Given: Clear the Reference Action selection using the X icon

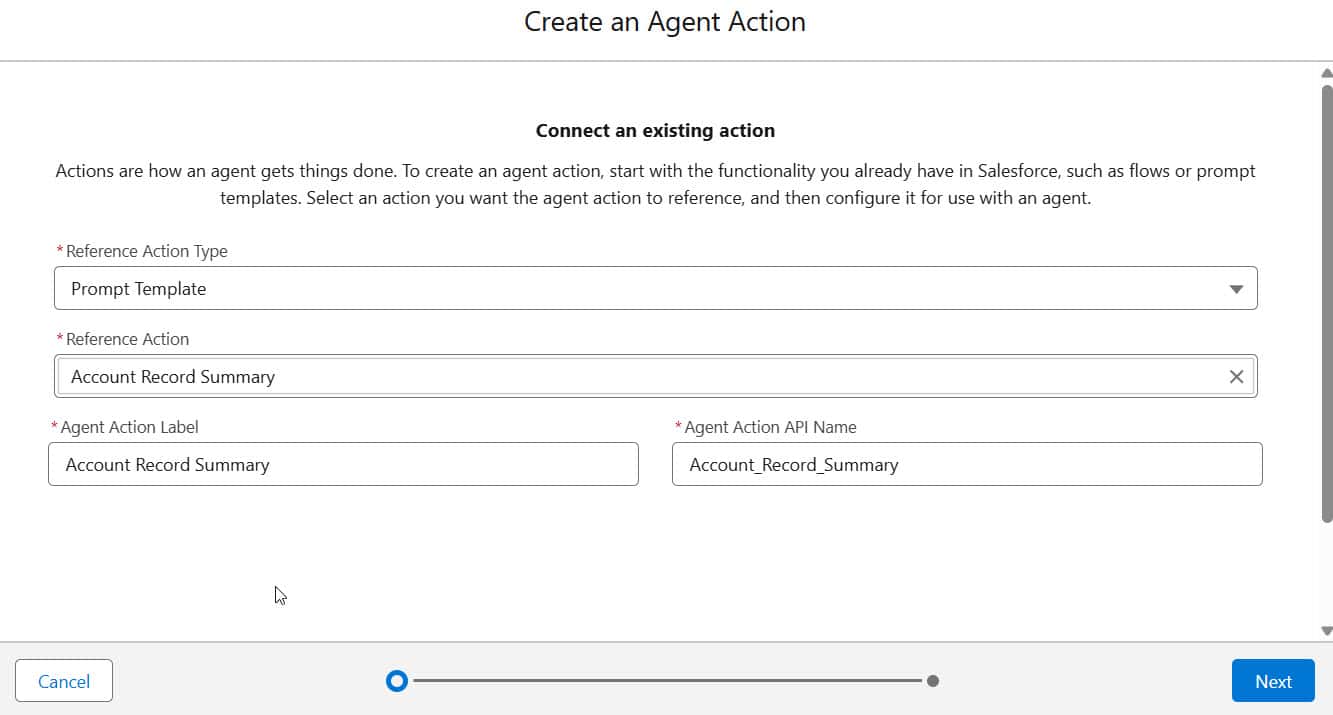Looking at the screenshot, I should 1237,376.
